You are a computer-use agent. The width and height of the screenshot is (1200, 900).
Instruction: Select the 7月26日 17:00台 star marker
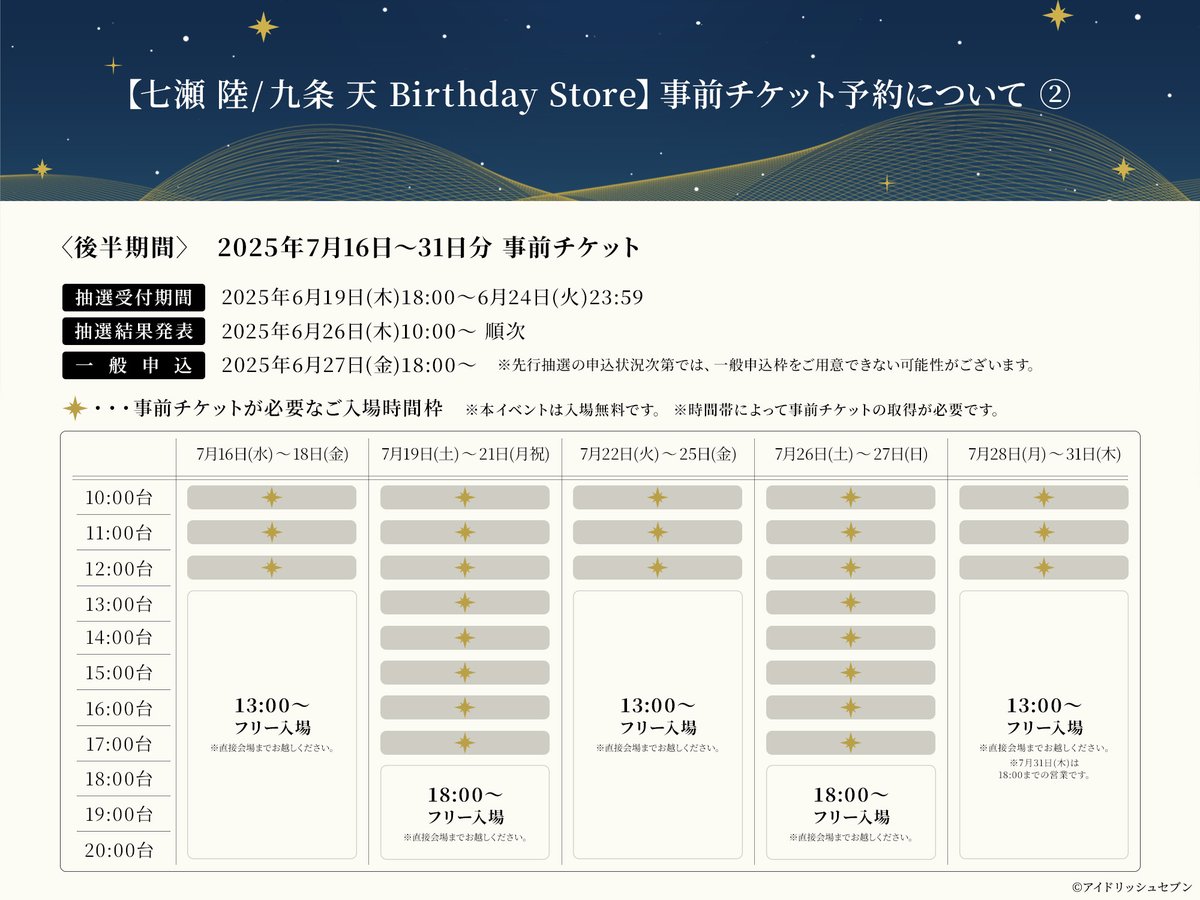(x=850, y=743)
